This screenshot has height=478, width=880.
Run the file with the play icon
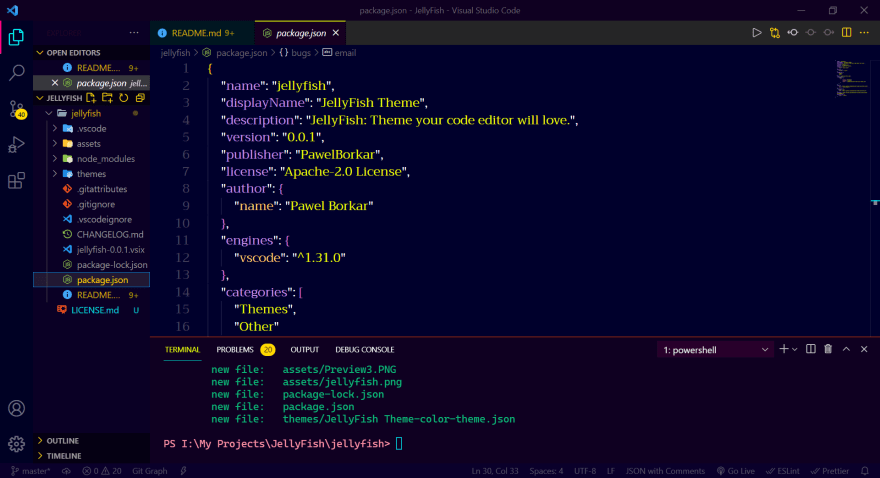[757, 33]
